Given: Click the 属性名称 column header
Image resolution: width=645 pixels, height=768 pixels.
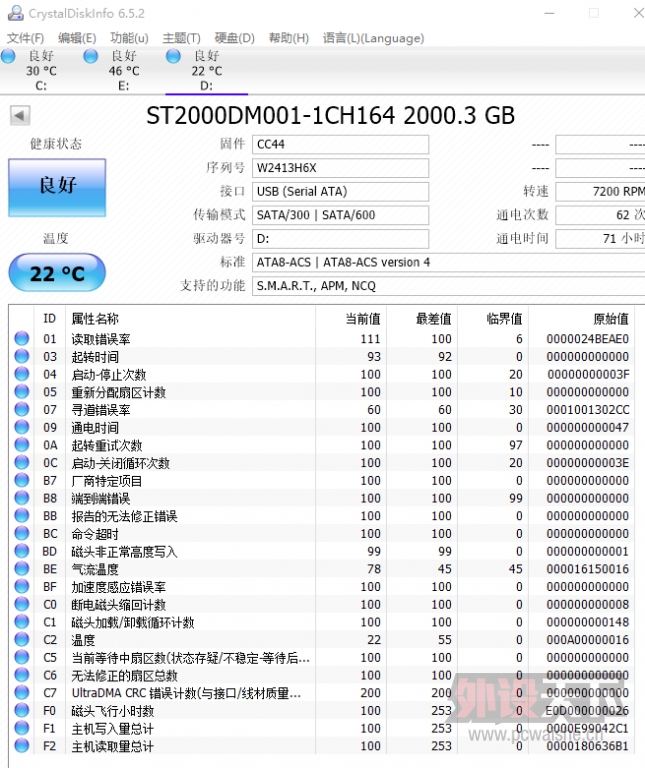Looking at the screenshot, I should [x=95, y=318].
